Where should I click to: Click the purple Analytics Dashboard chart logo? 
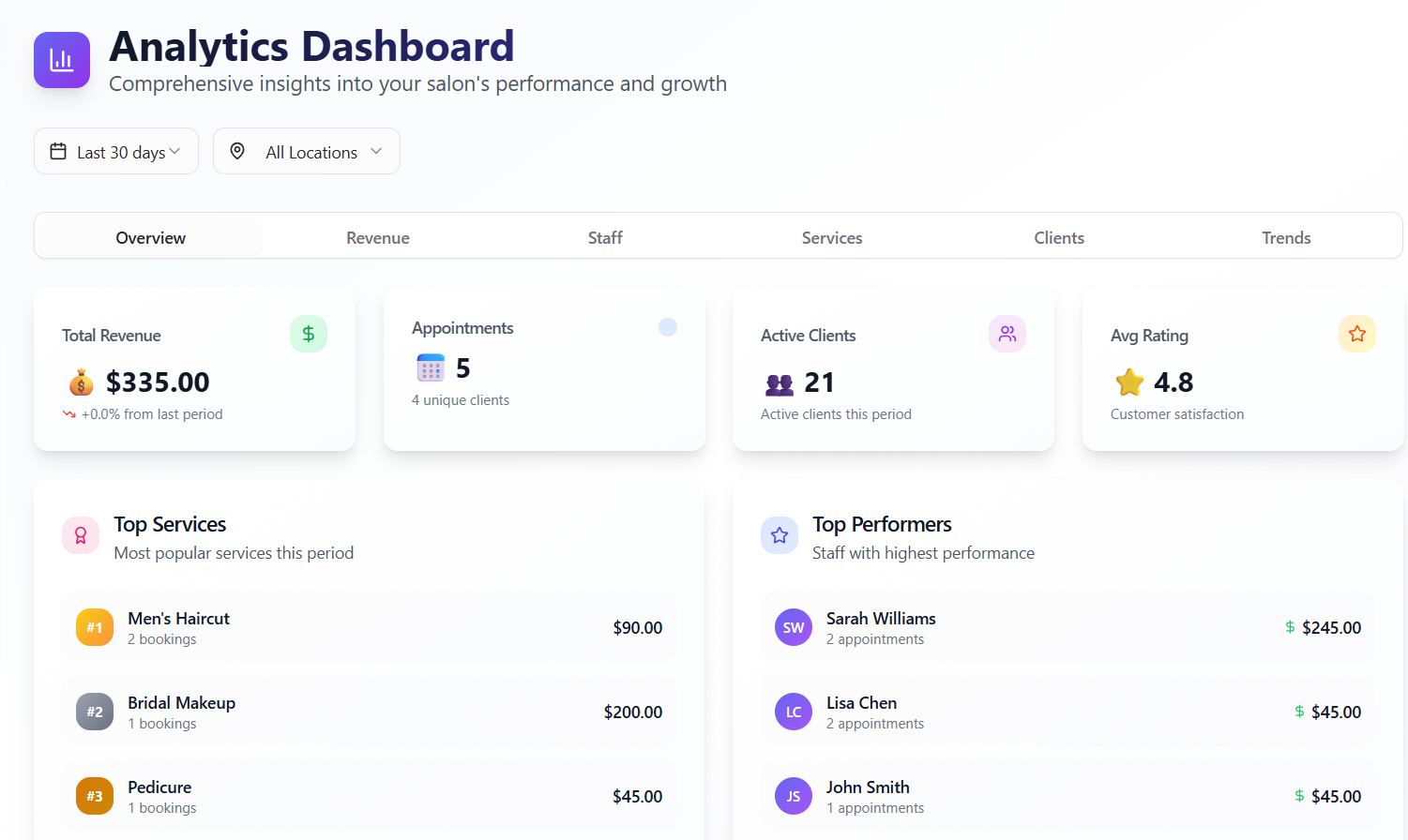coord(62,60)
